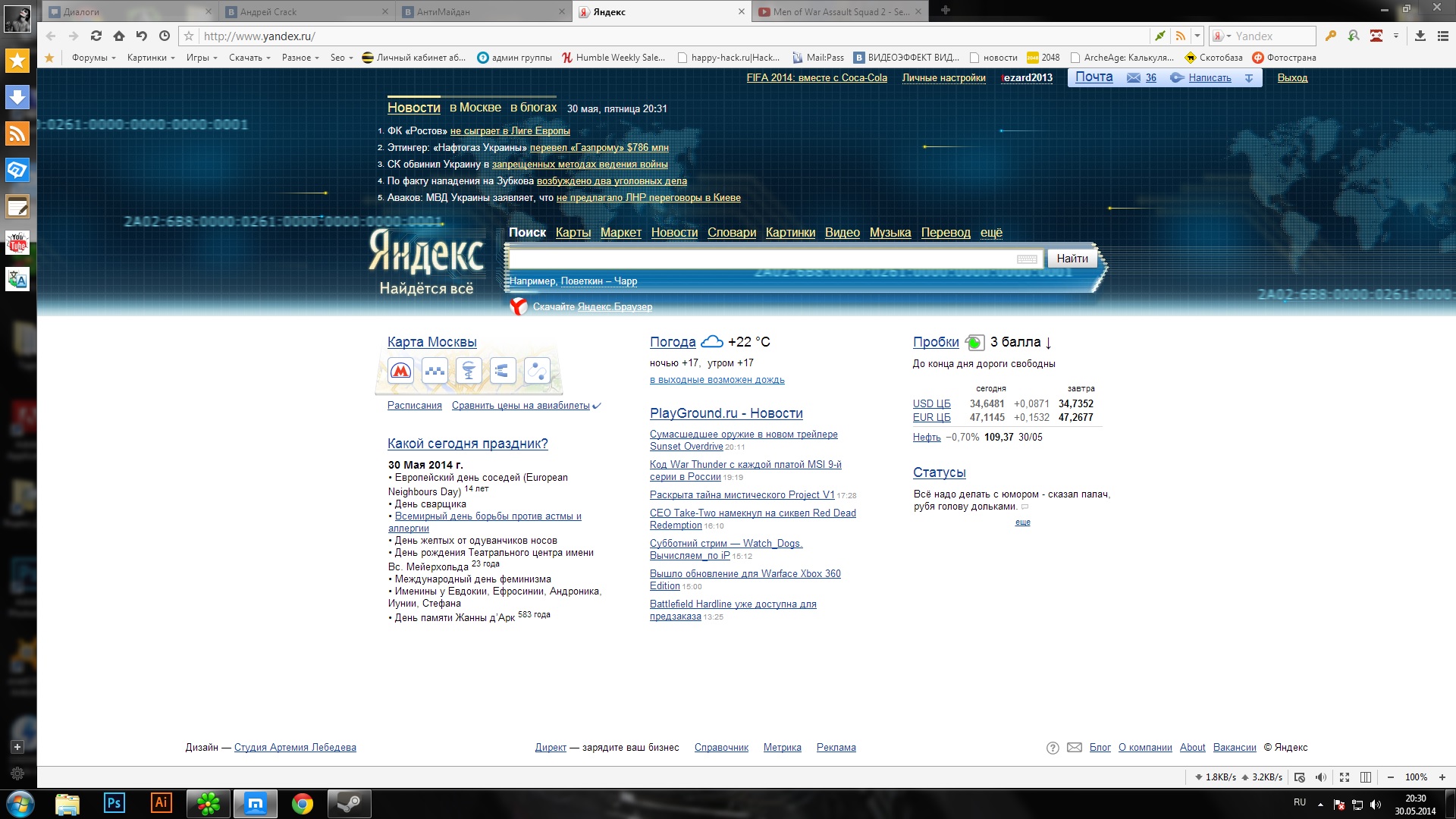Open the search engine selector dropdown
The image size is (1456, 819).
pos(1222,36)
